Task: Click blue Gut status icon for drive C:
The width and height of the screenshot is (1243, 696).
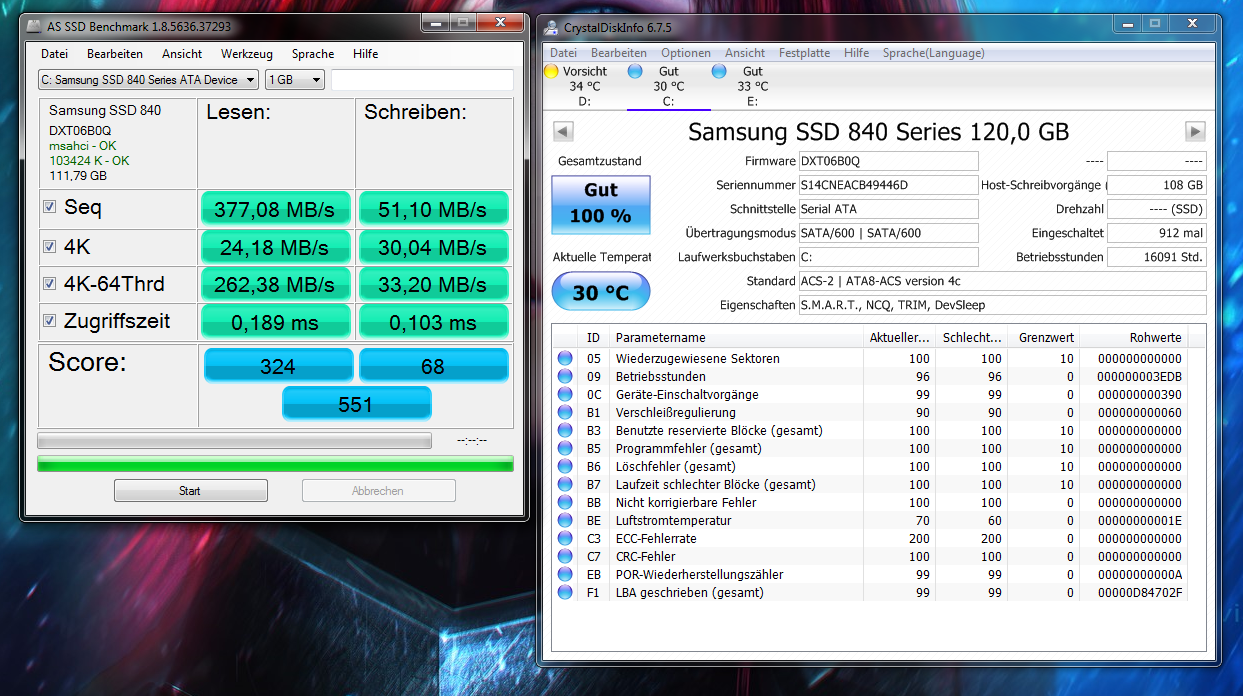Action: pyautogui.click(x=635, y=71)
